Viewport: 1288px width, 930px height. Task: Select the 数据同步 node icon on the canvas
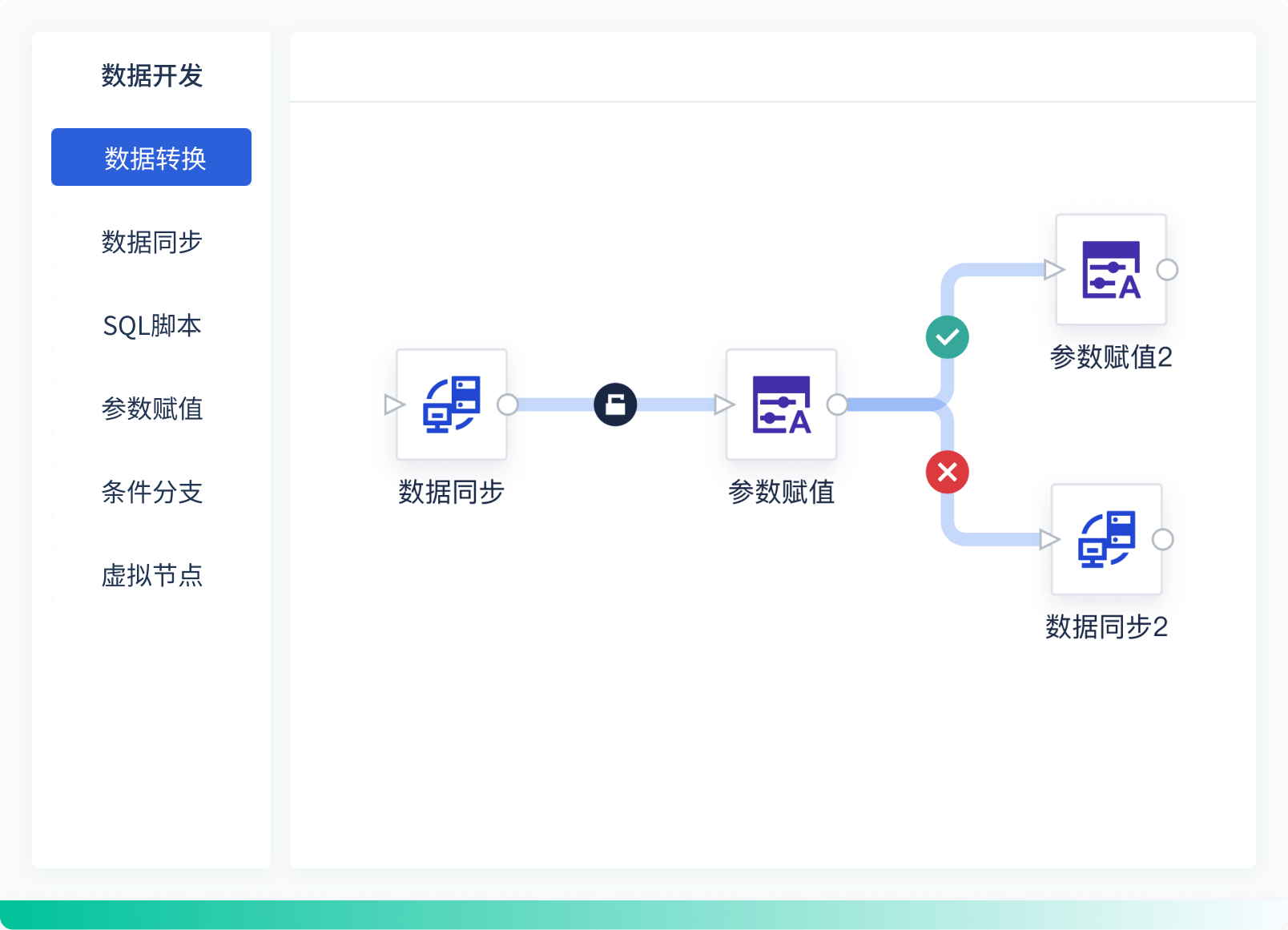pos(451,404)
